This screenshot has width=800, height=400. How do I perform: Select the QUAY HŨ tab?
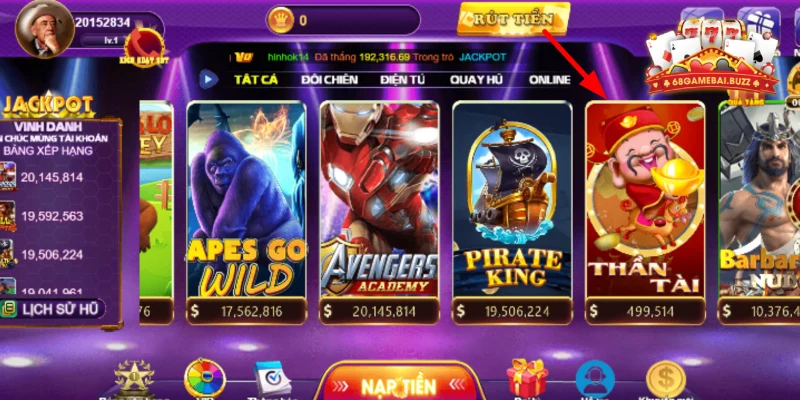[x=476, y=80]
